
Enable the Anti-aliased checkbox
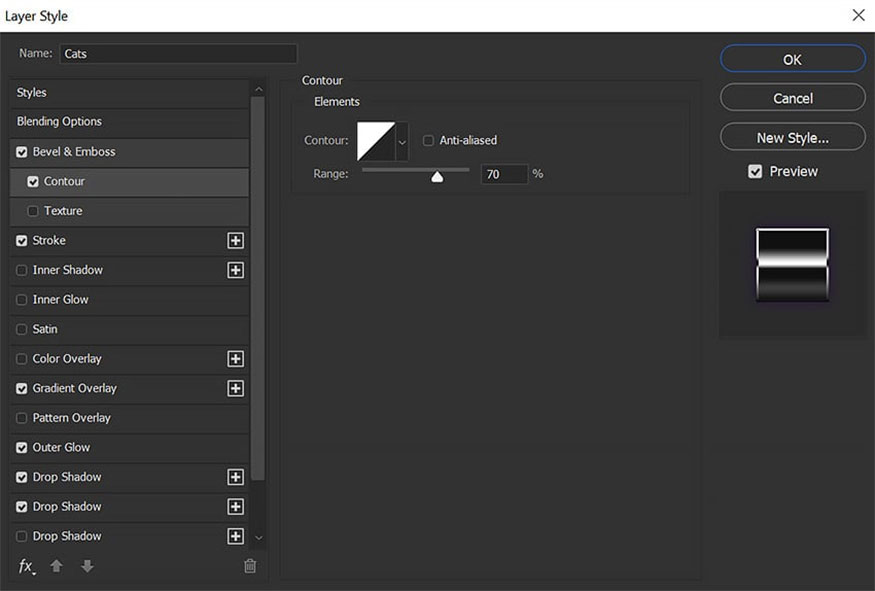[428, 140]
